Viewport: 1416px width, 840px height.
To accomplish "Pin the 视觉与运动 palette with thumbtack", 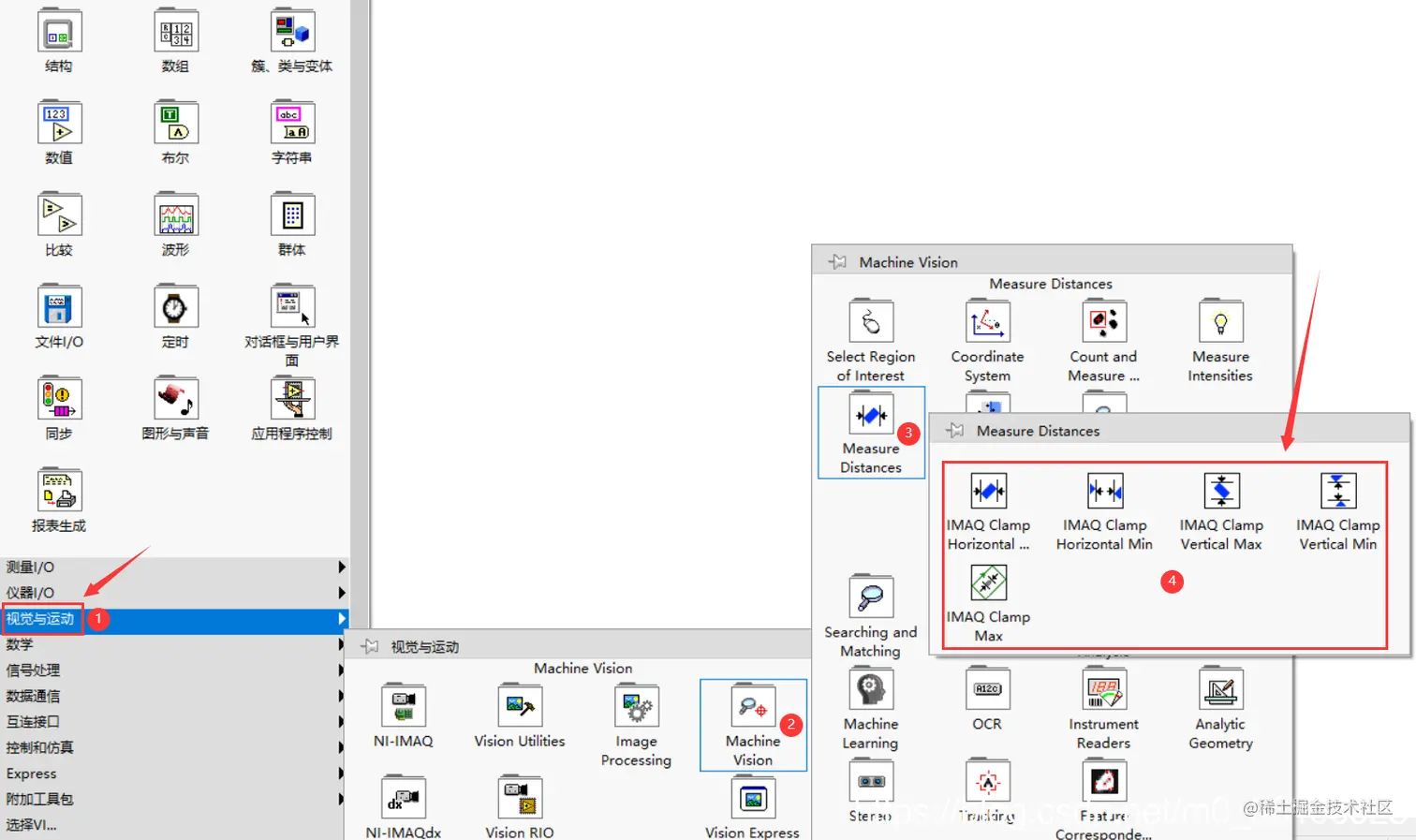I will 370,646.
